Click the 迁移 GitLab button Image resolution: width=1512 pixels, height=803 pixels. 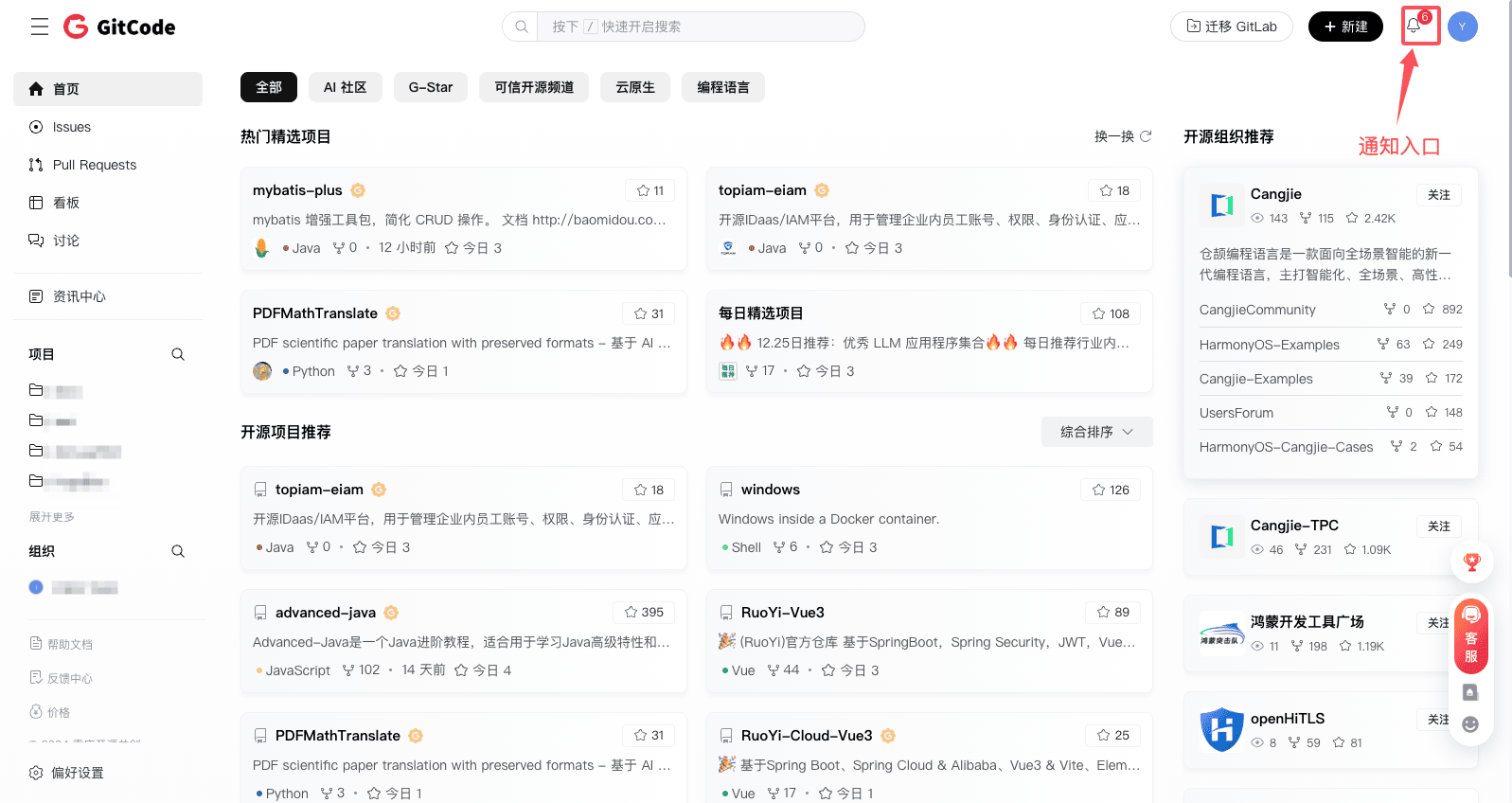pyautogui.click(x=1231, y=27)
